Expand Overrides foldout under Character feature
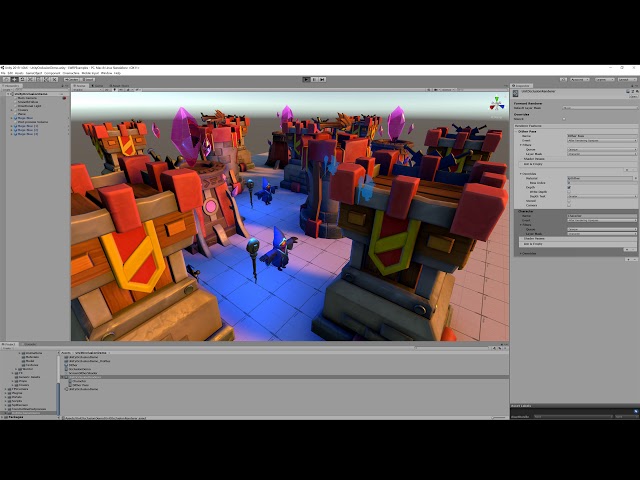 [520, 253]
